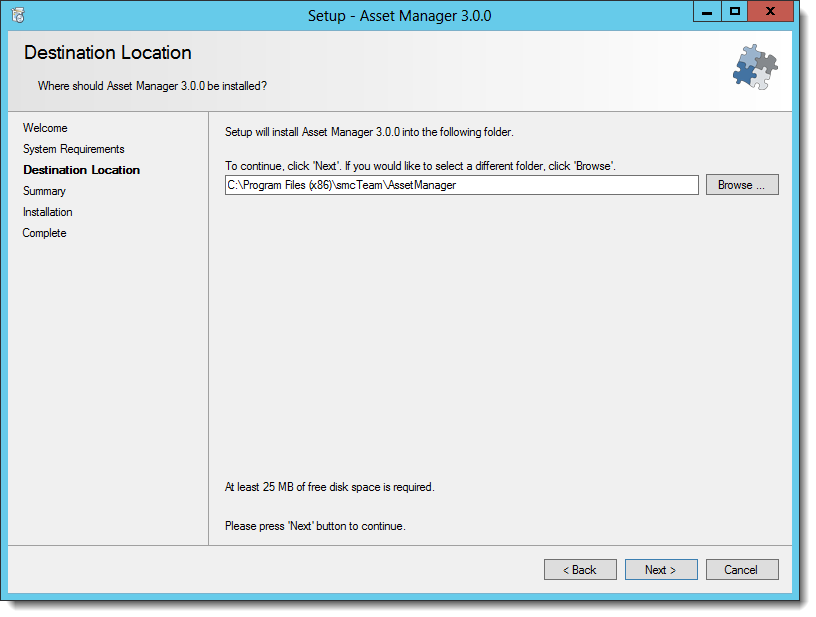Click the setup icon in title bar
The height and width of the screenshot is (617, 816).
[18, 15]
